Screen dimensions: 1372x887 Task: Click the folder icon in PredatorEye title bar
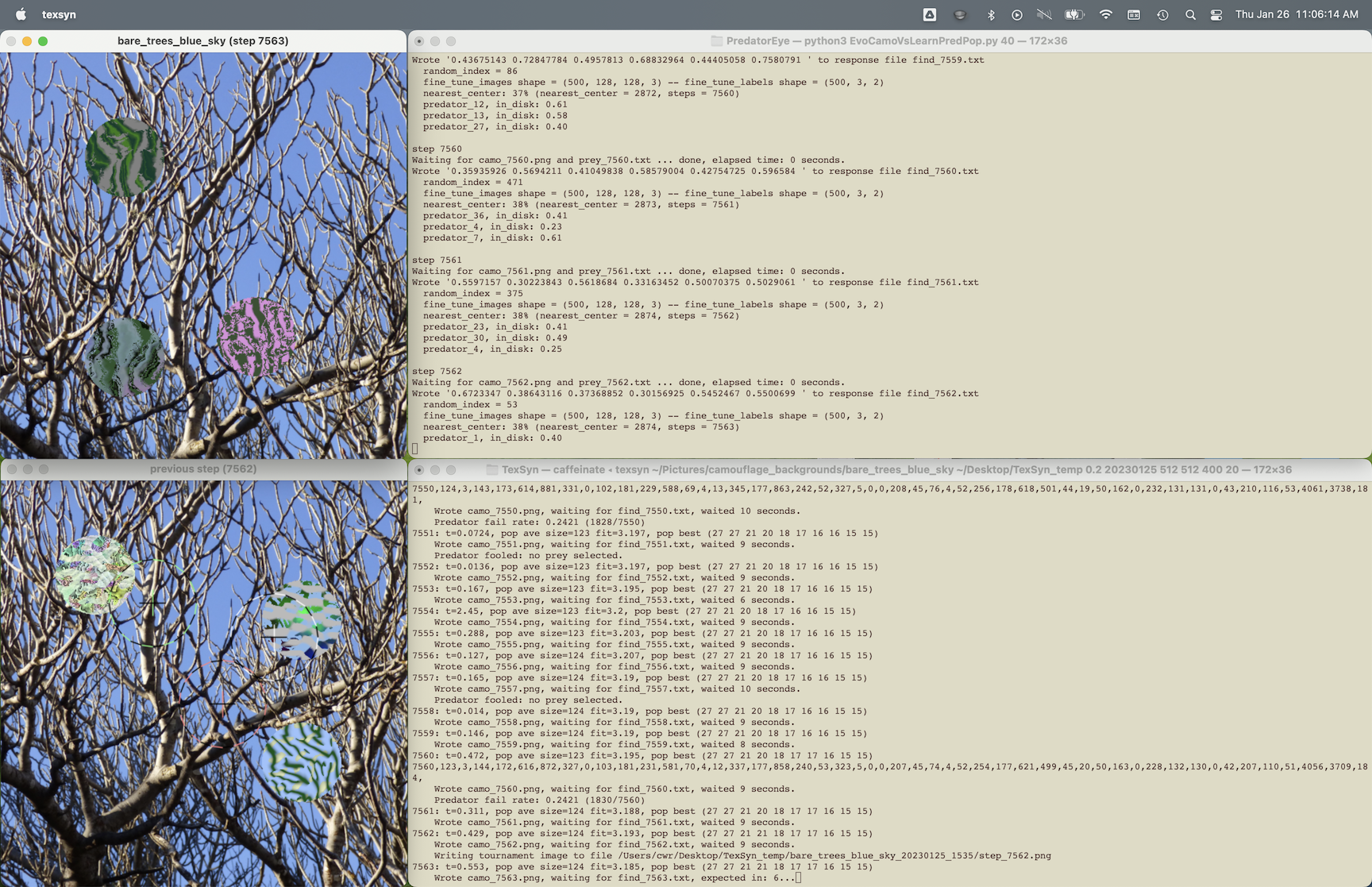coord(717,40)
